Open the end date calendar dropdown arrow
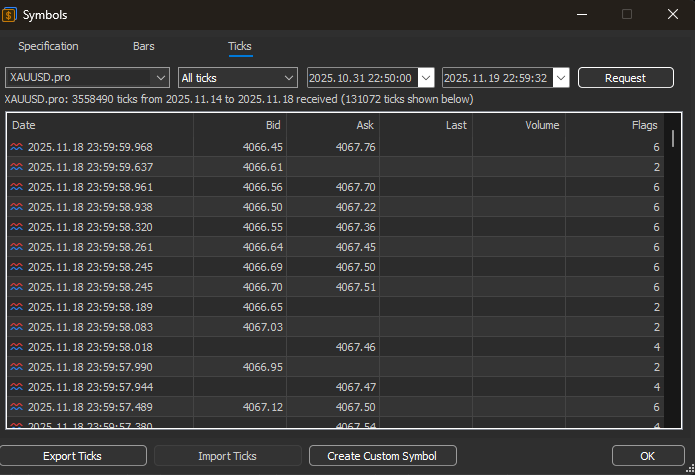 click(x=561, y=78)
